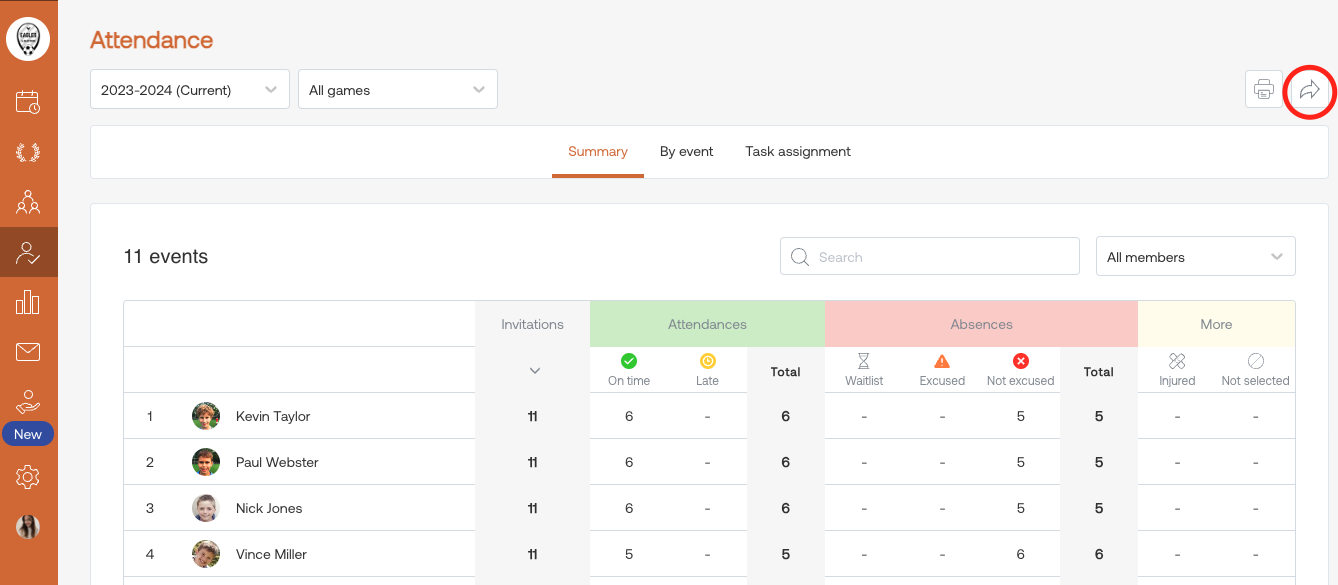Click the share export arrow icon
Image resolution: width=1338 pixels, height=585 pixels.
click(1309, 90)
